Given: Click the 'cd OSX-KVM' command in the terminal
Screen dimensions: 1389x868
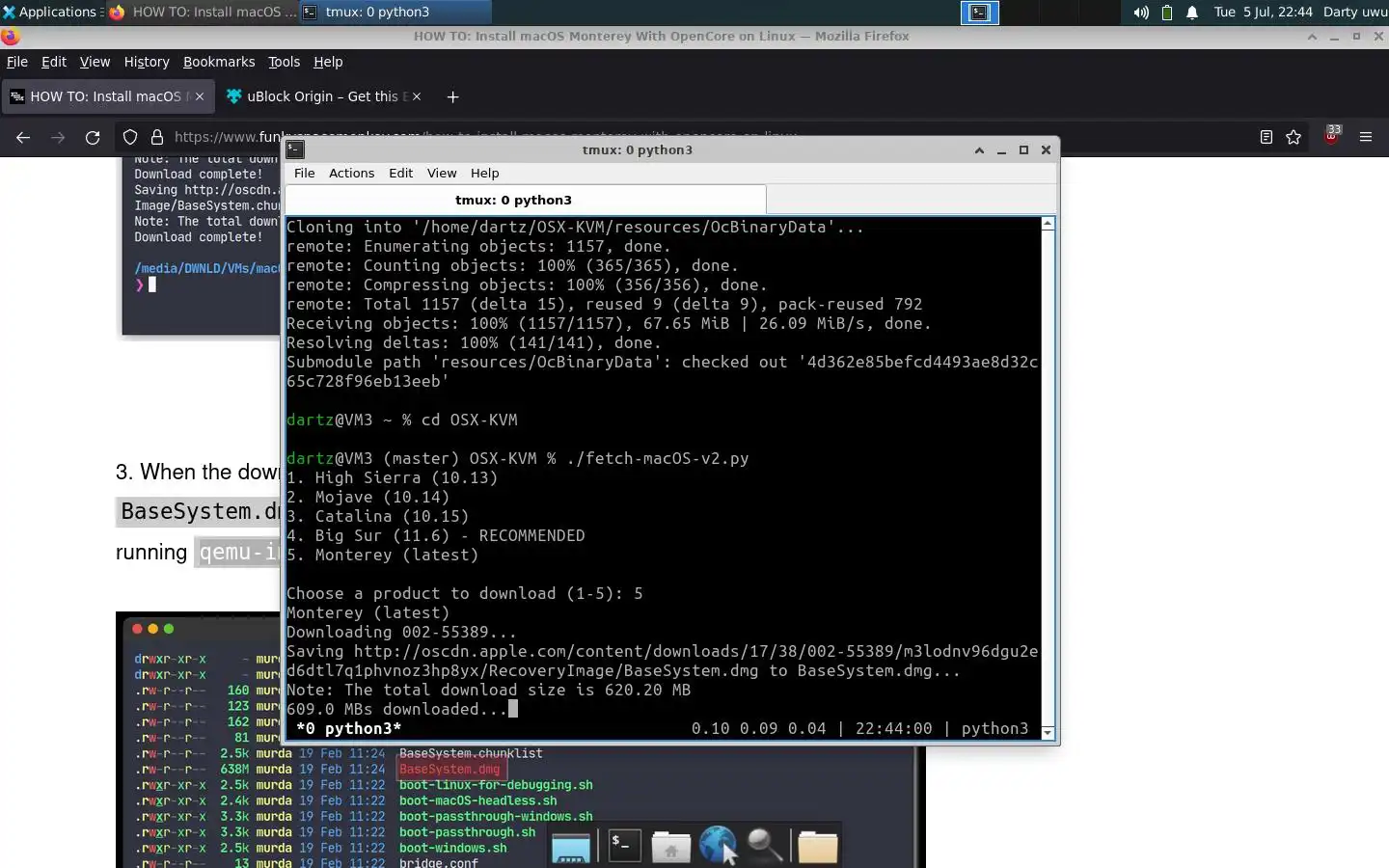Looking at the screenshot, I should point(469,420).
